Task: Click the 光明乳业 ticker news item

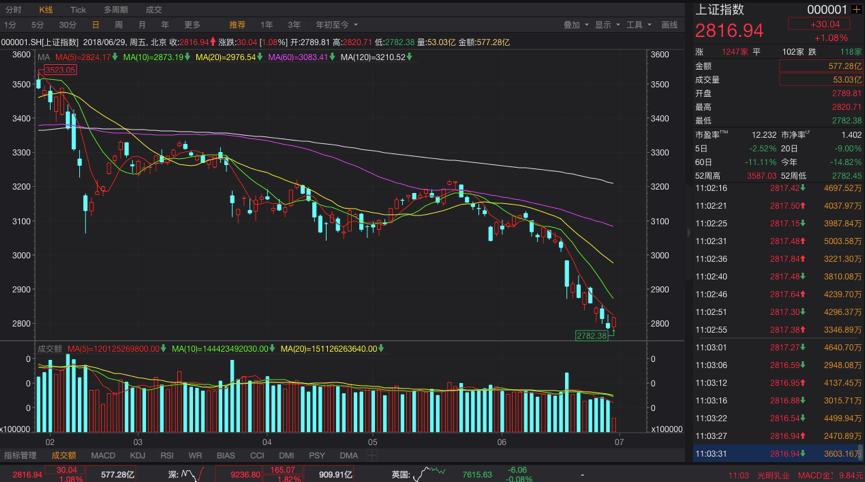Action: coord(773,475)
